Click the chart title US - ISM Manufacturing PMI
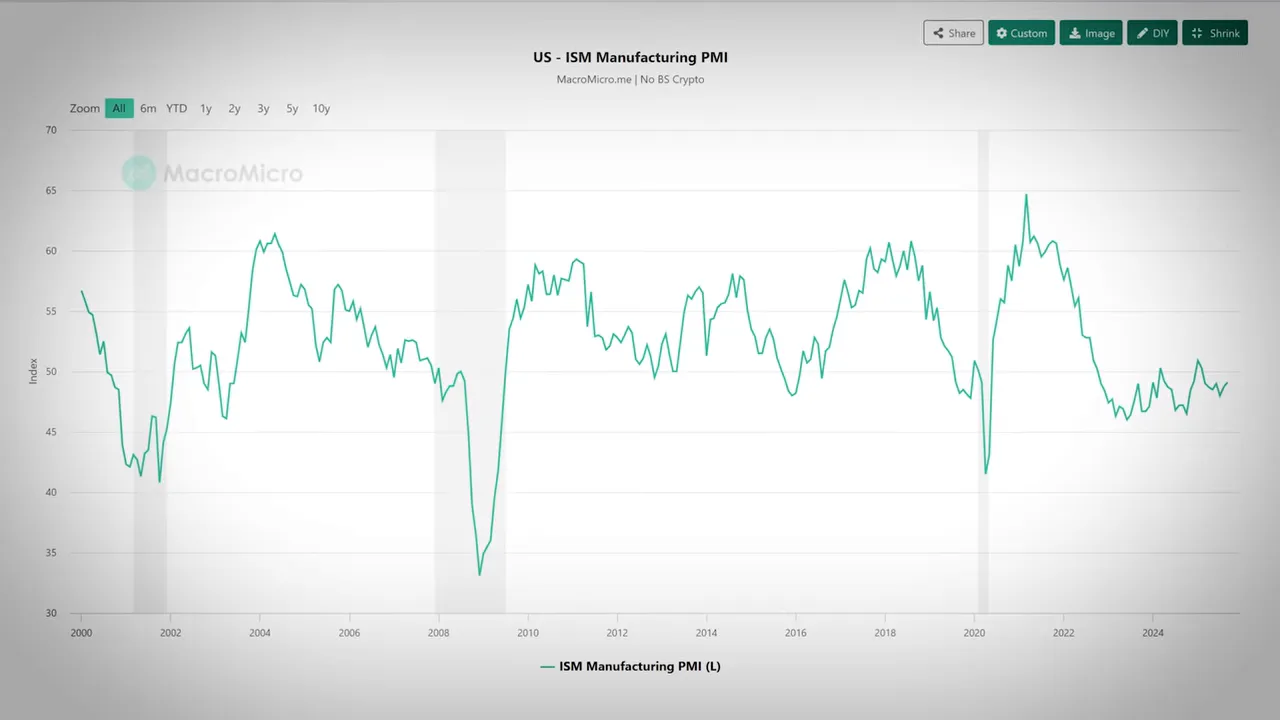This screenshot has width=1280, height=720. [x=630, y=58]
